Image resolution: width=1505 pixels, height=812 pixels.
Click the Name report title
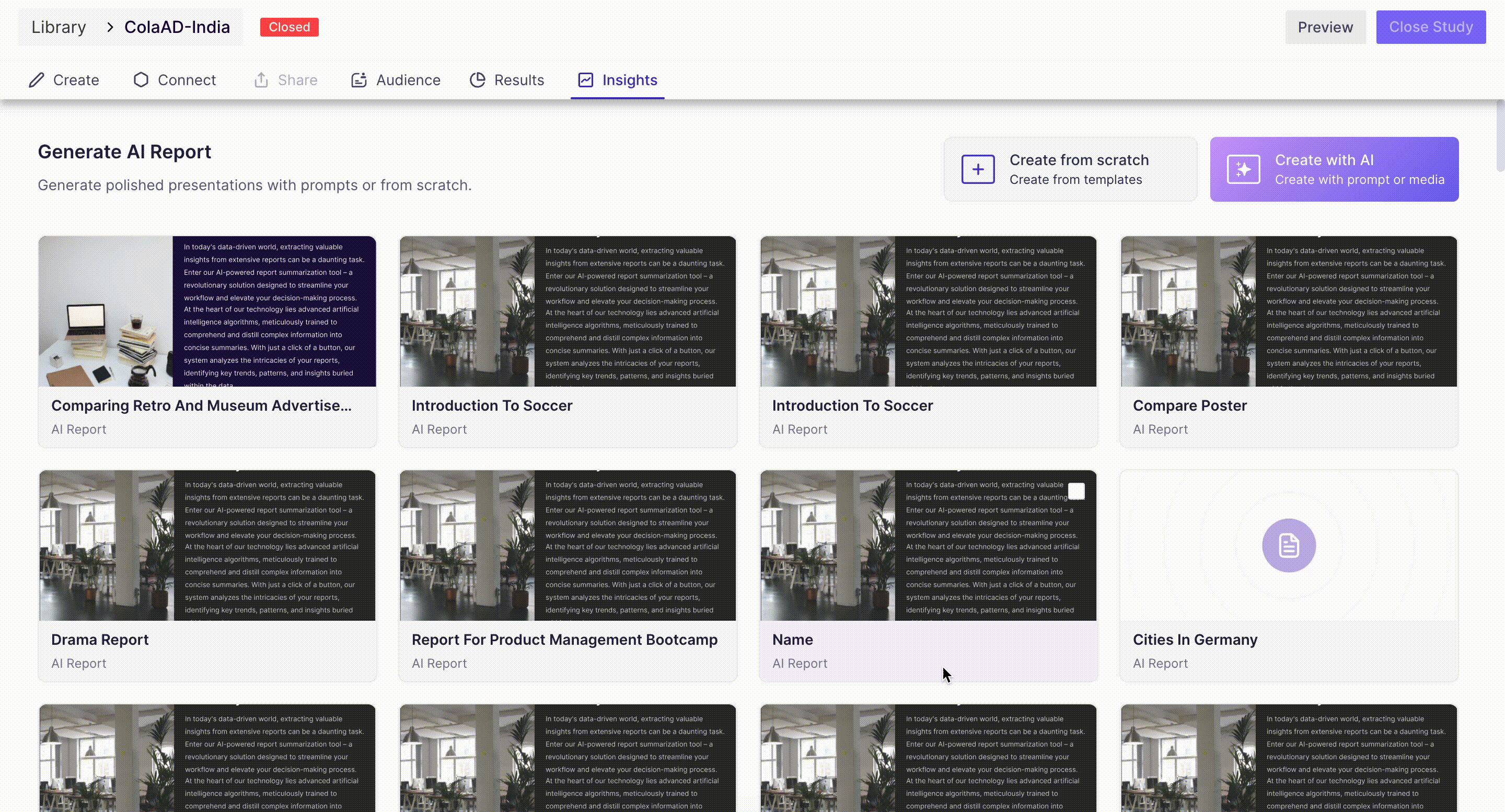pos(792,640)
